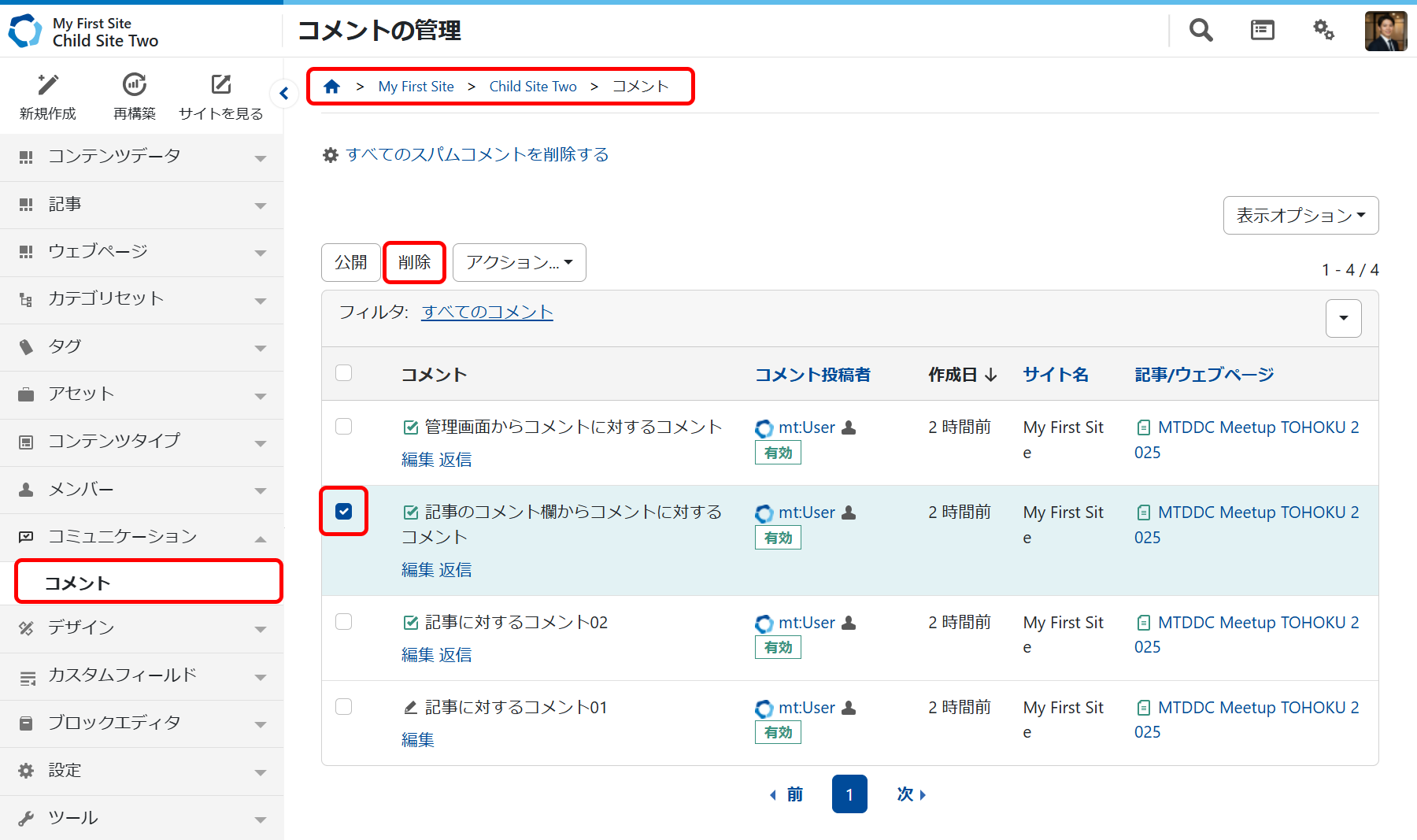Viewport: 1417px width, 840px height.
Task: Click the search magnifier icon
Action: (1201, 31)
